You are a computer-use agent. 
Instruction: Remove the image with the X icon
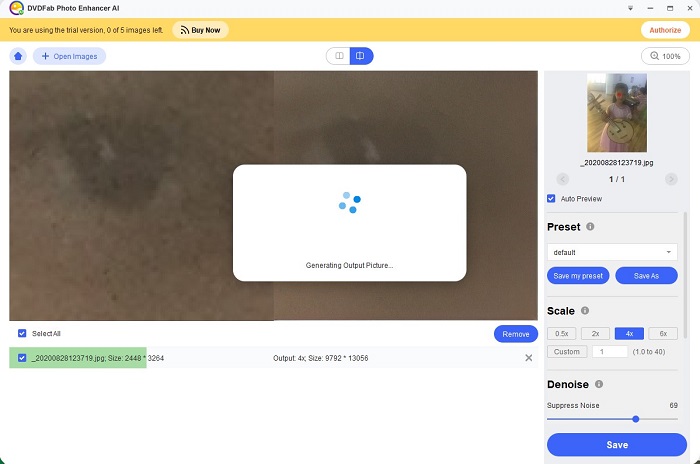[529, 358]
